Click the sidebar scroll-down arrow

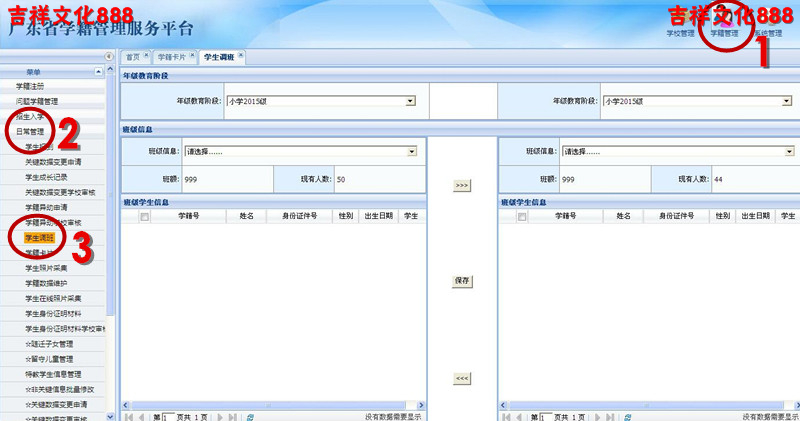point(110,416)
